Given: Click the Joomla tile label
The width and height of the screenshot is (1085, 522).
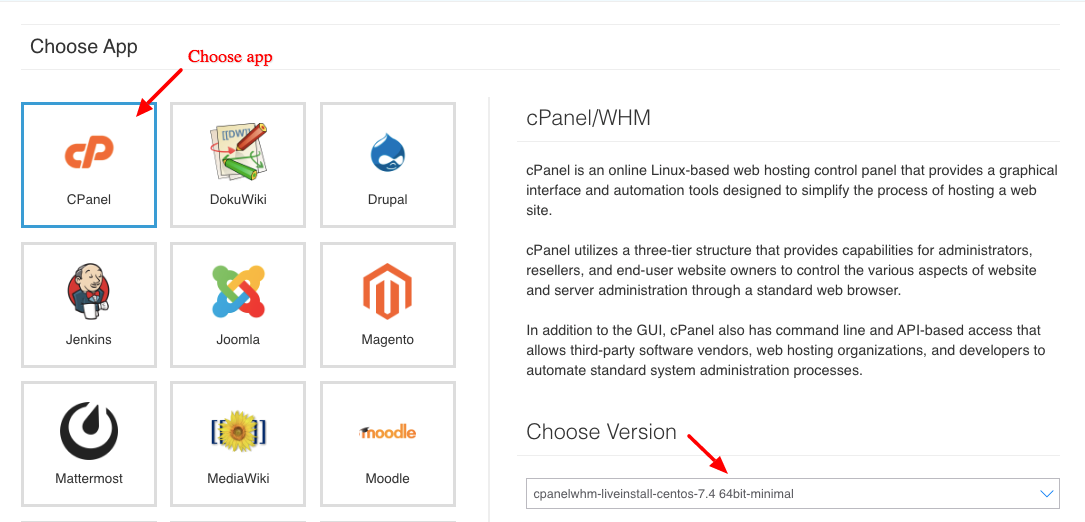Looking at the screenshot, I should 238,339.
